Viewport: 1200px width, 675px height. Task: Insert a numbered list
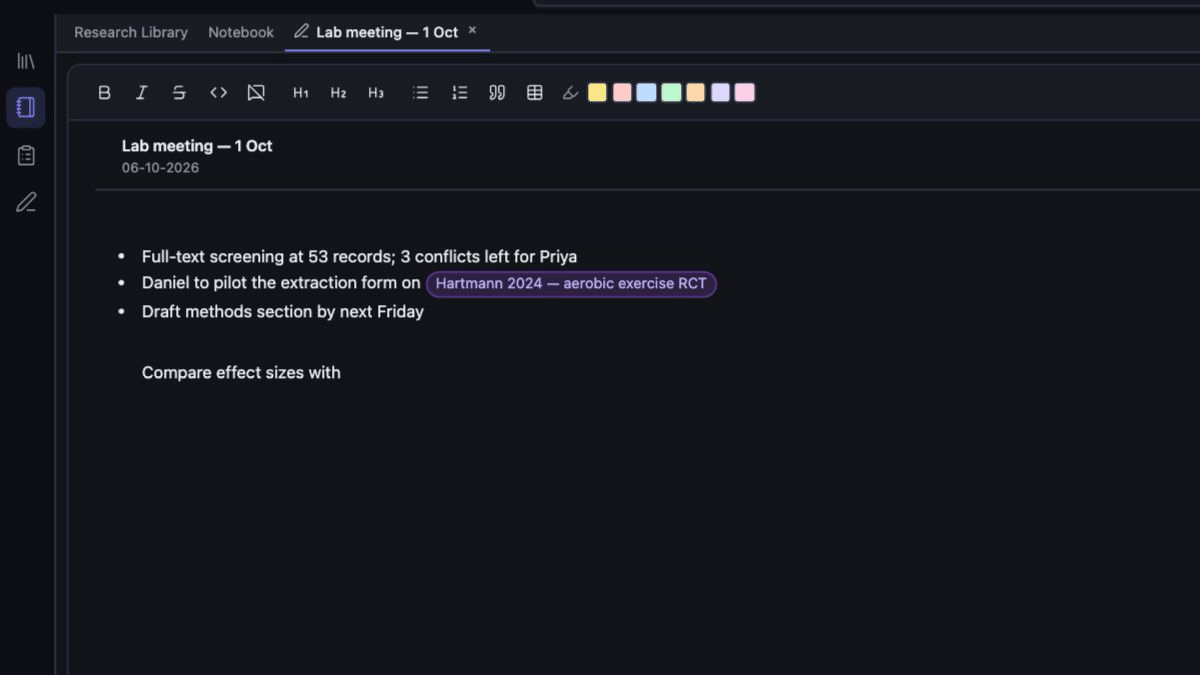(x=459, y=93)
